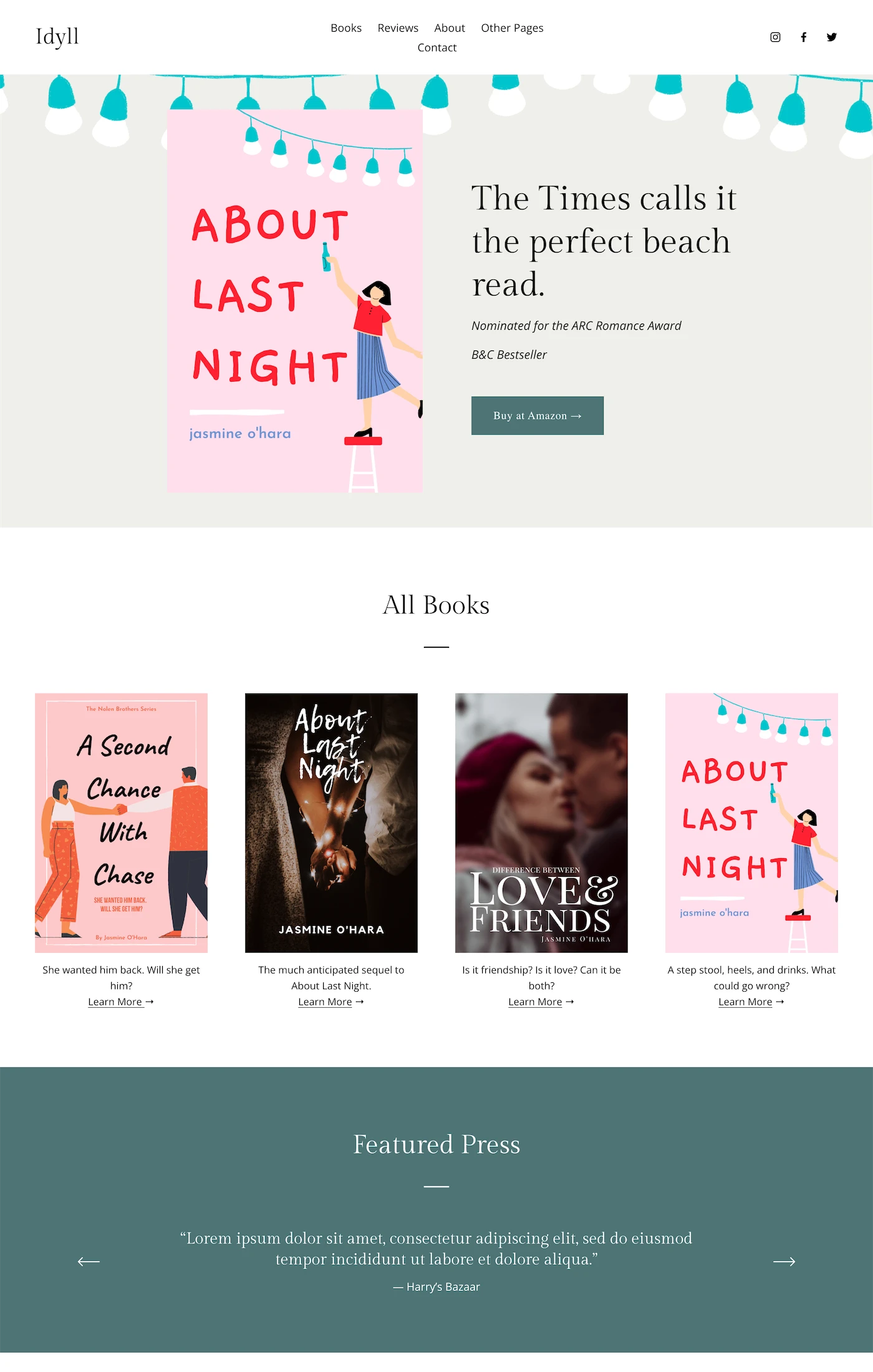Screen dimensions: 873x1372
Task: Open the About navigation link
Action: pos(450,28)
